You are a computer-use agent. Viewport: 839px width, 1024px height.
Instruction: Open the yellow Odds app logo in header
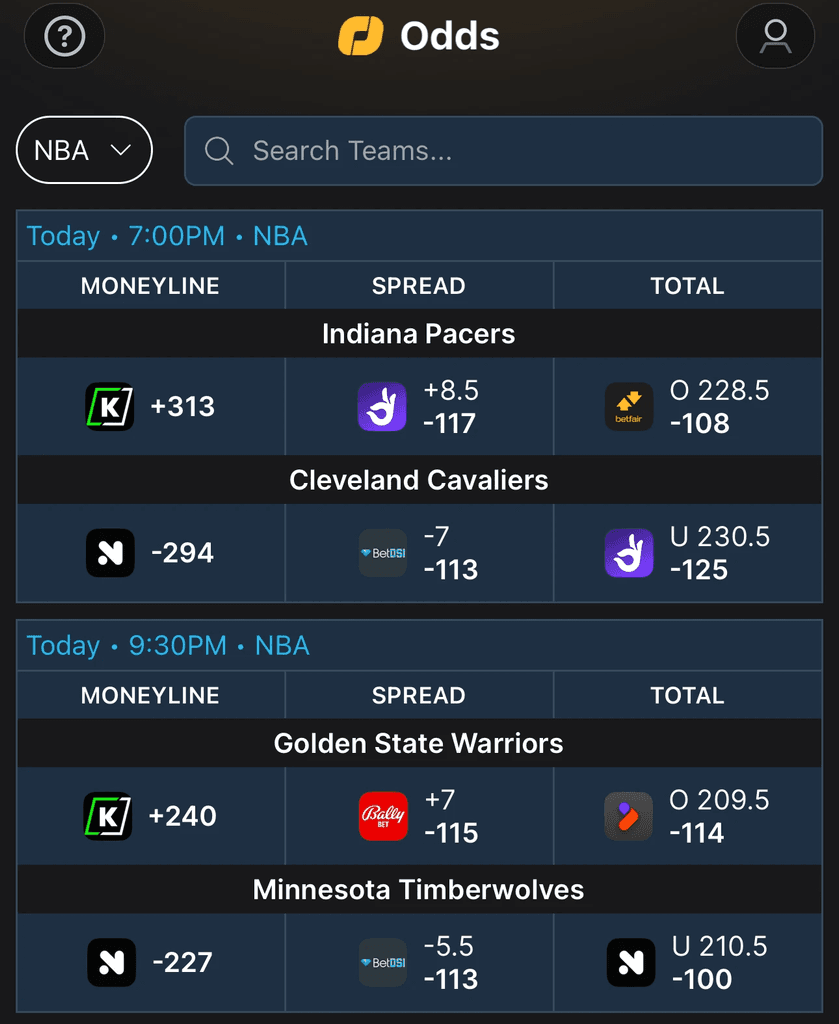tap(361, 35)
